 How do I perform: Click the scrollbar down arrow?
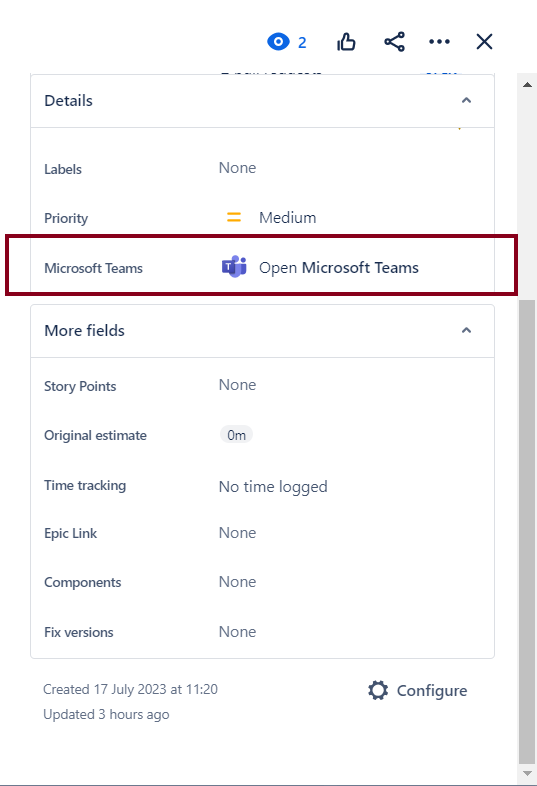[x=527, y=773]
